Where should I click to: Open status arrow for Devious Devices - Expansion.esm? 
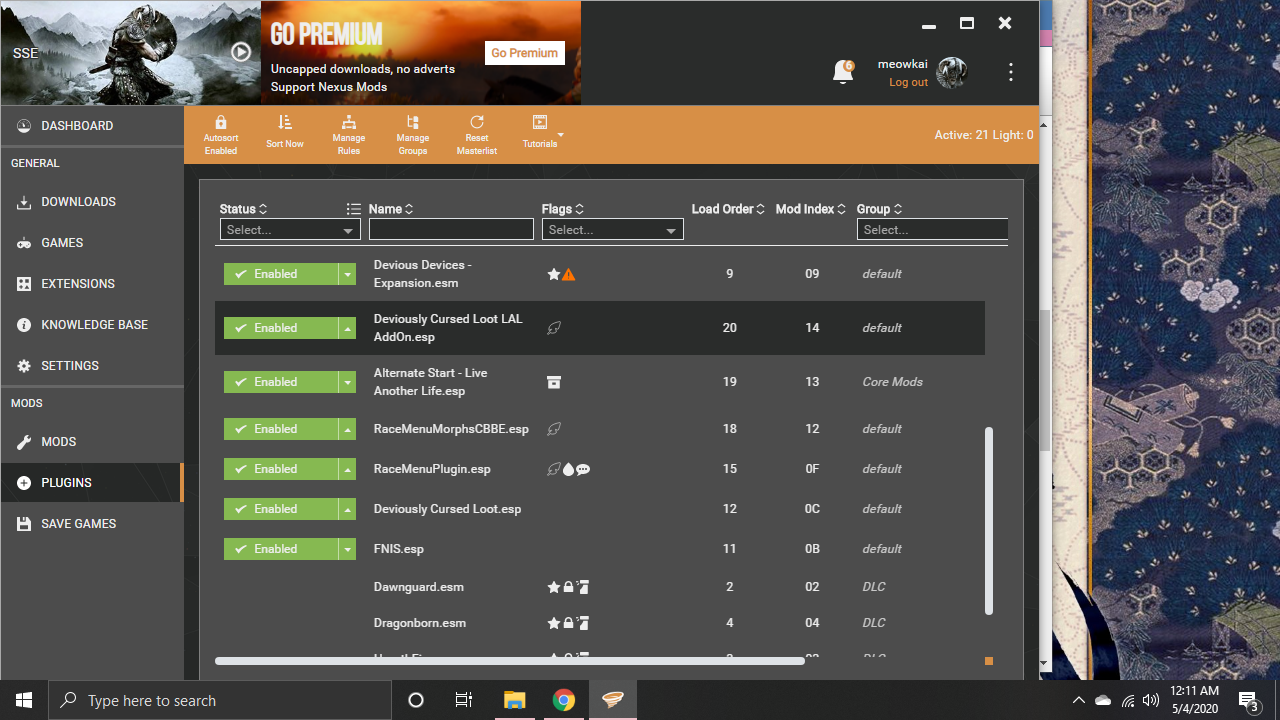click(347, 274)
